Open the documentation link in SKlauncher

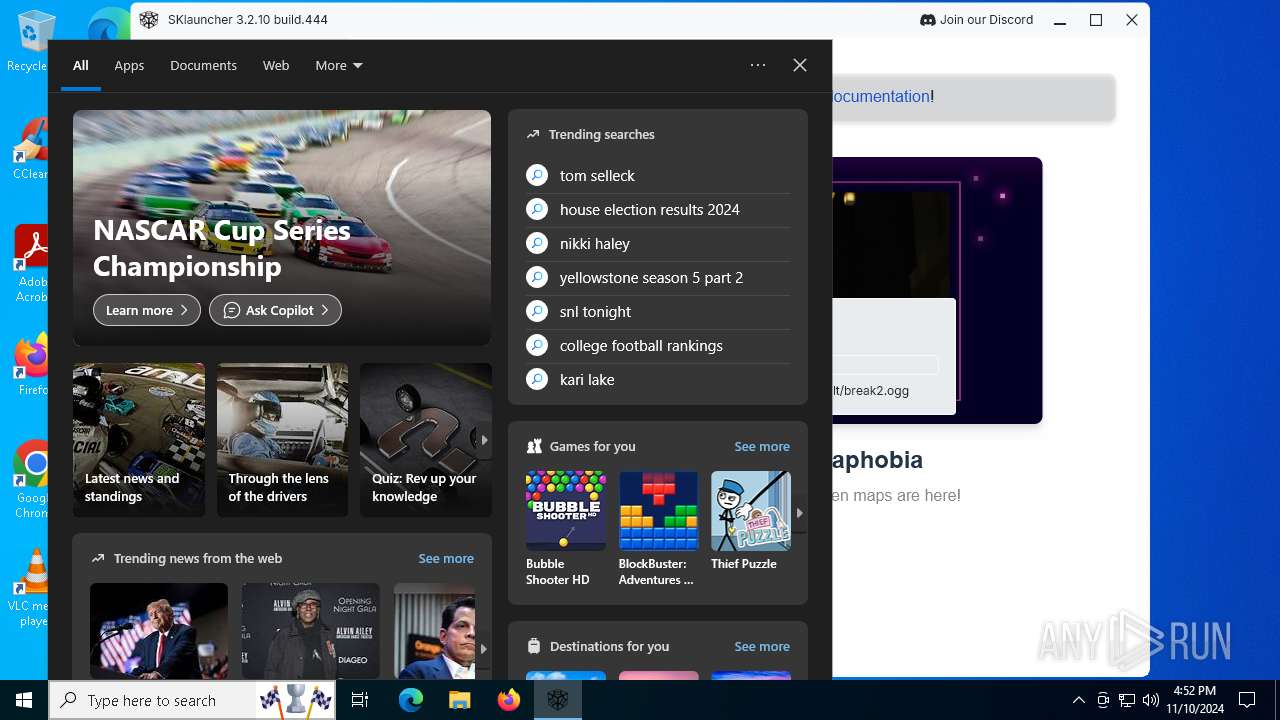point(881,96)
